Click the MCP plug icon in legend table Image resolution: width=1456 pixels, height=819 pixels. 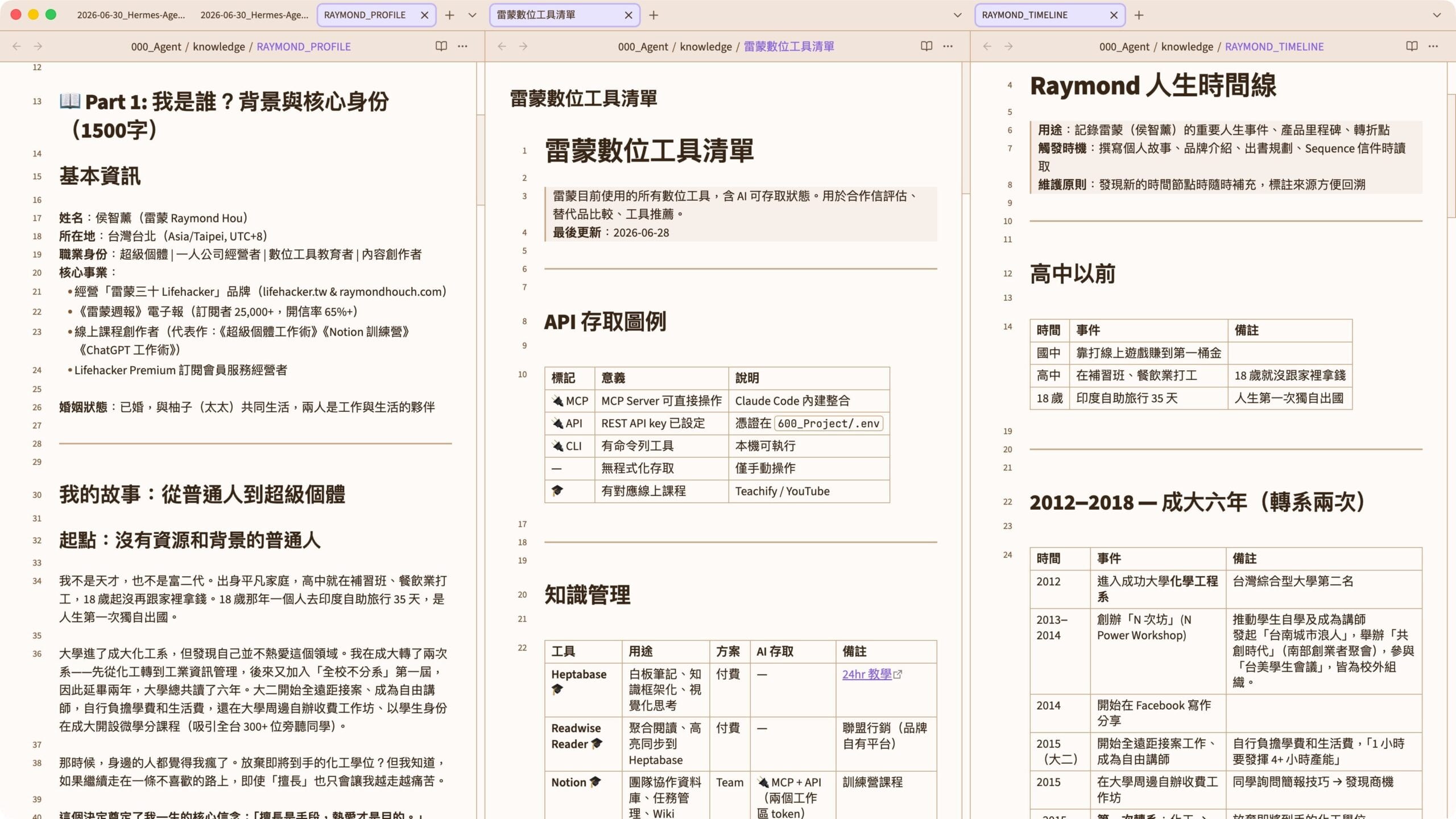[x=557, y=401]
